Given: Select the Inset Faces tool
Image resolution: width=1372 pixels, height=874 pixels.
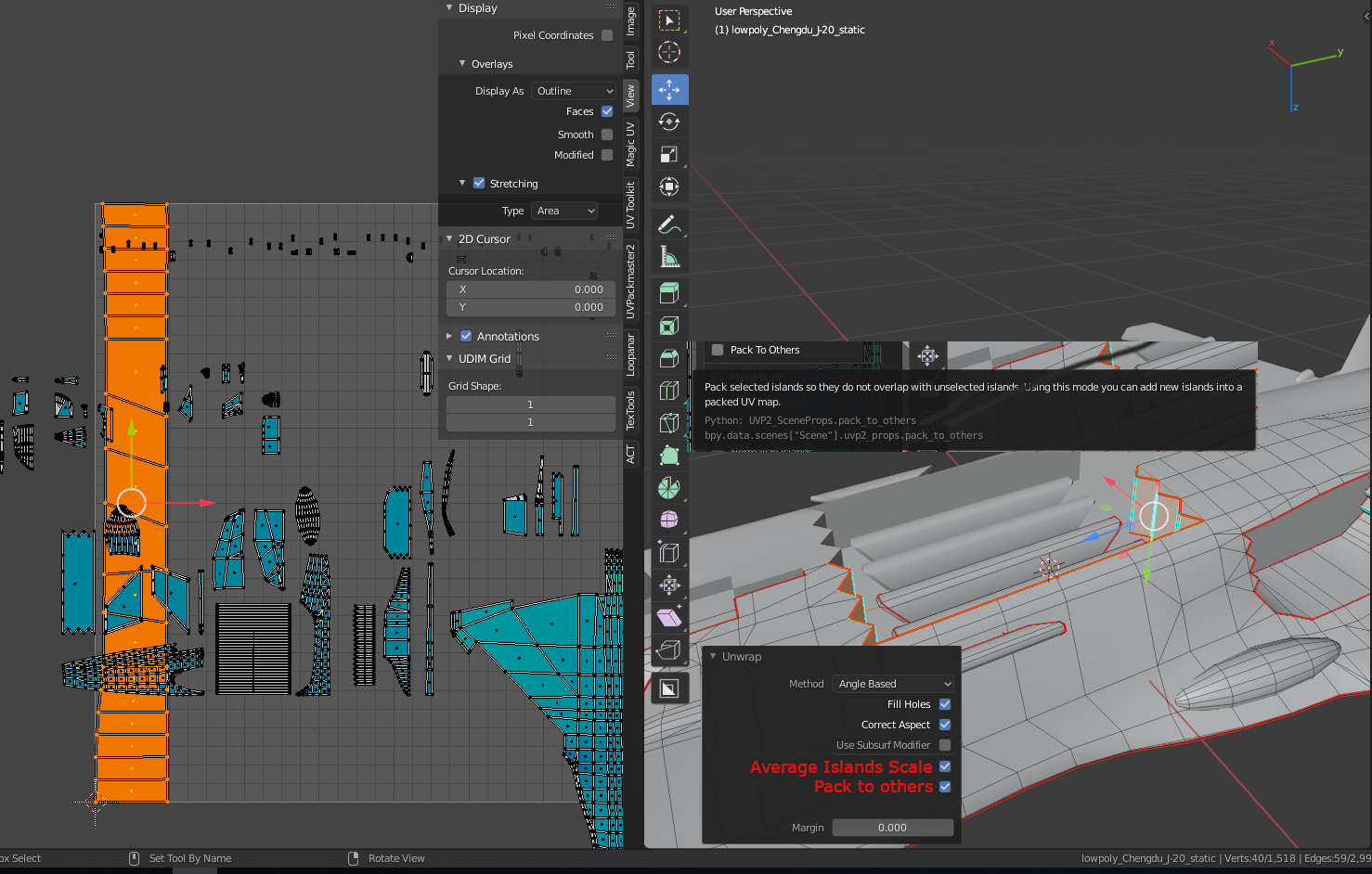Looking at the screenshot, I should click(x=669, y=326).
